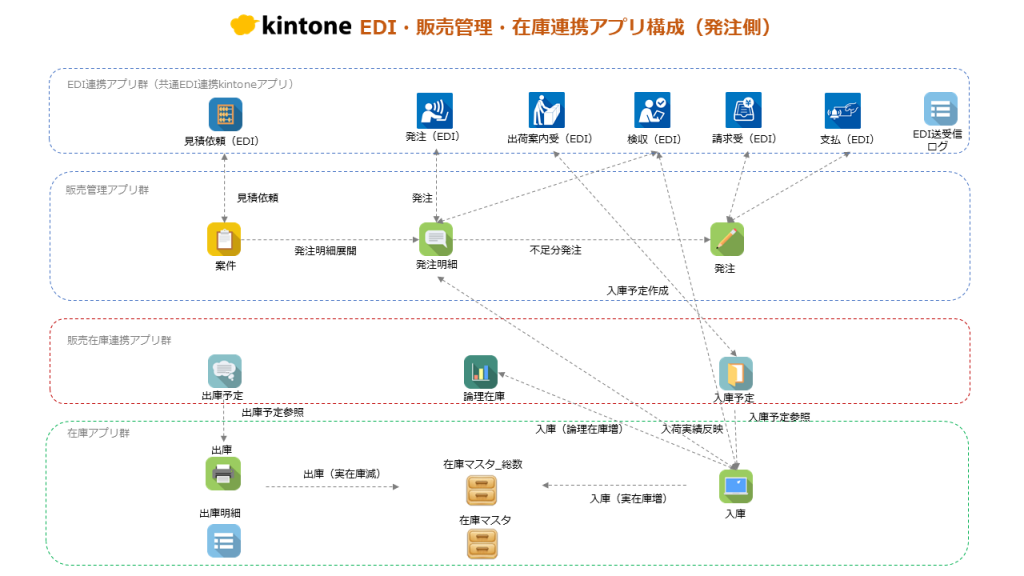Image resolution: width=1024 pixels, height=576 pixels.
Task: Click the 入庫（実在庫増） label
Action: (628, 498)
